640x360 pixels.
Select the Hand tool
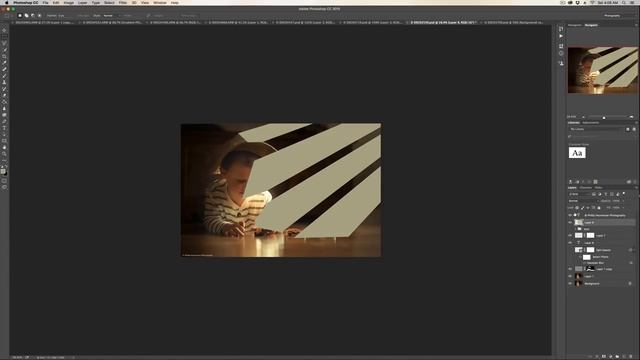4,147
